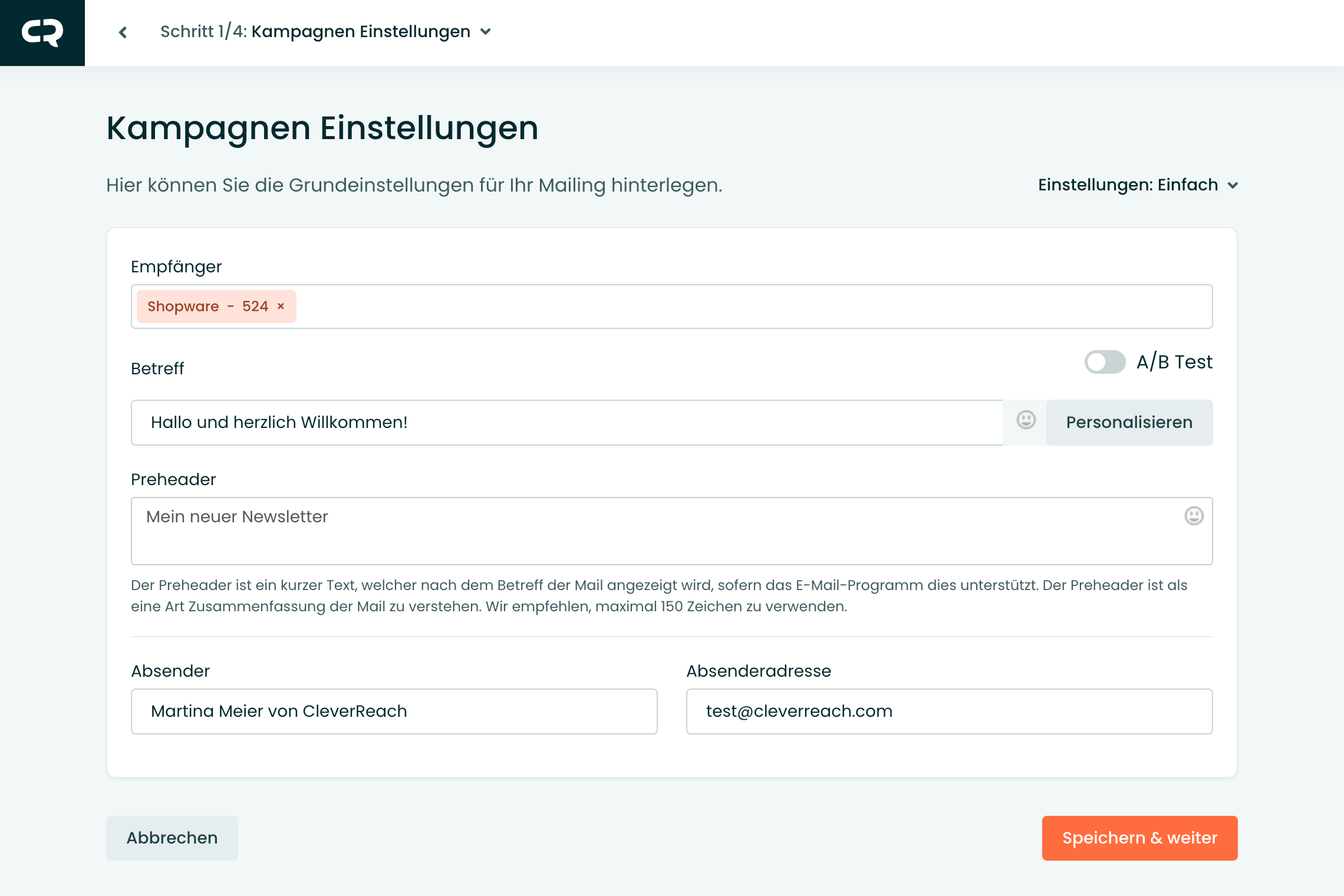This screenshot has height=896, width=1344.
Task: Focus the Betreff subject input
Action: pyautogui.click(x=566, y=423)
